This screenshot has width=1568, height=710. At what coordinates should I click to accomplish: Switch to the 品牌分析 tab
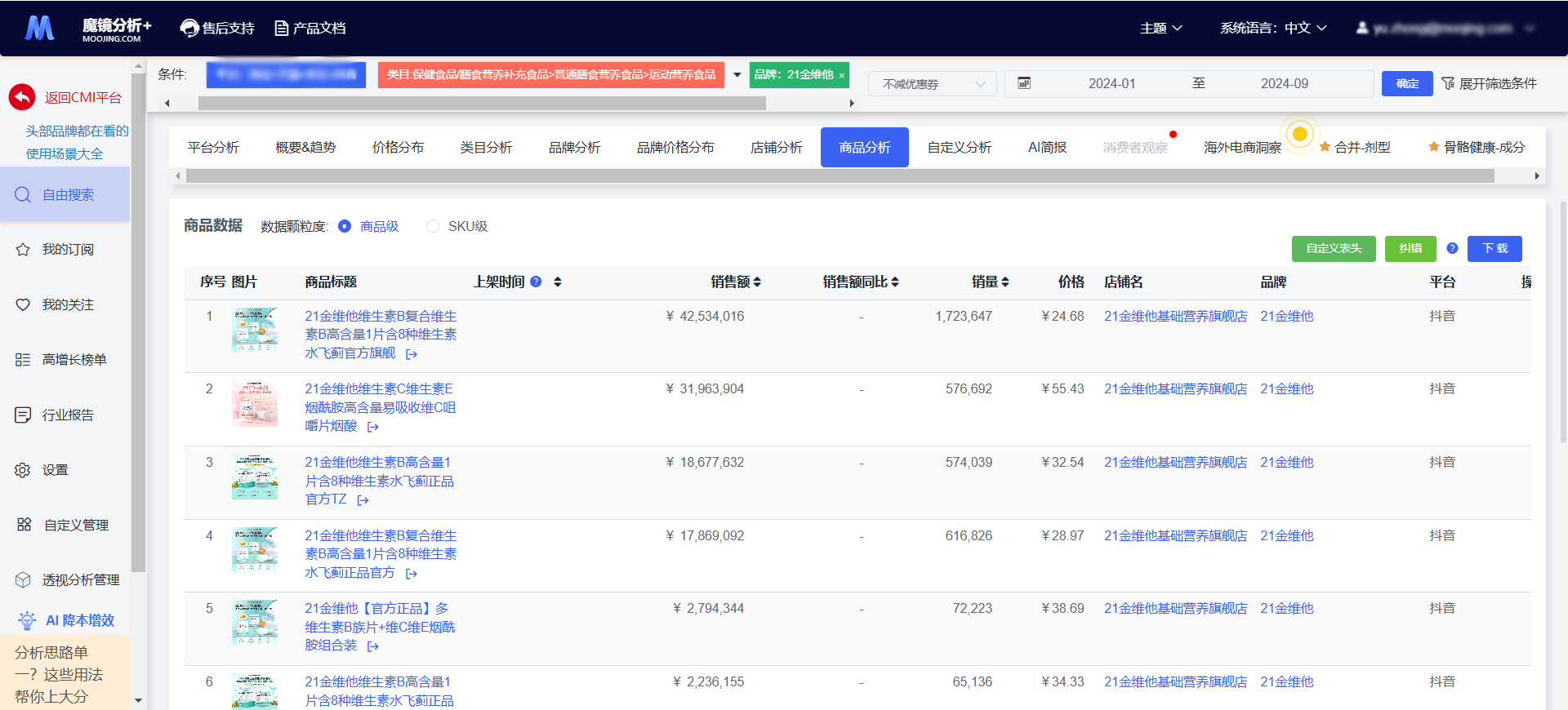(574, 148)
